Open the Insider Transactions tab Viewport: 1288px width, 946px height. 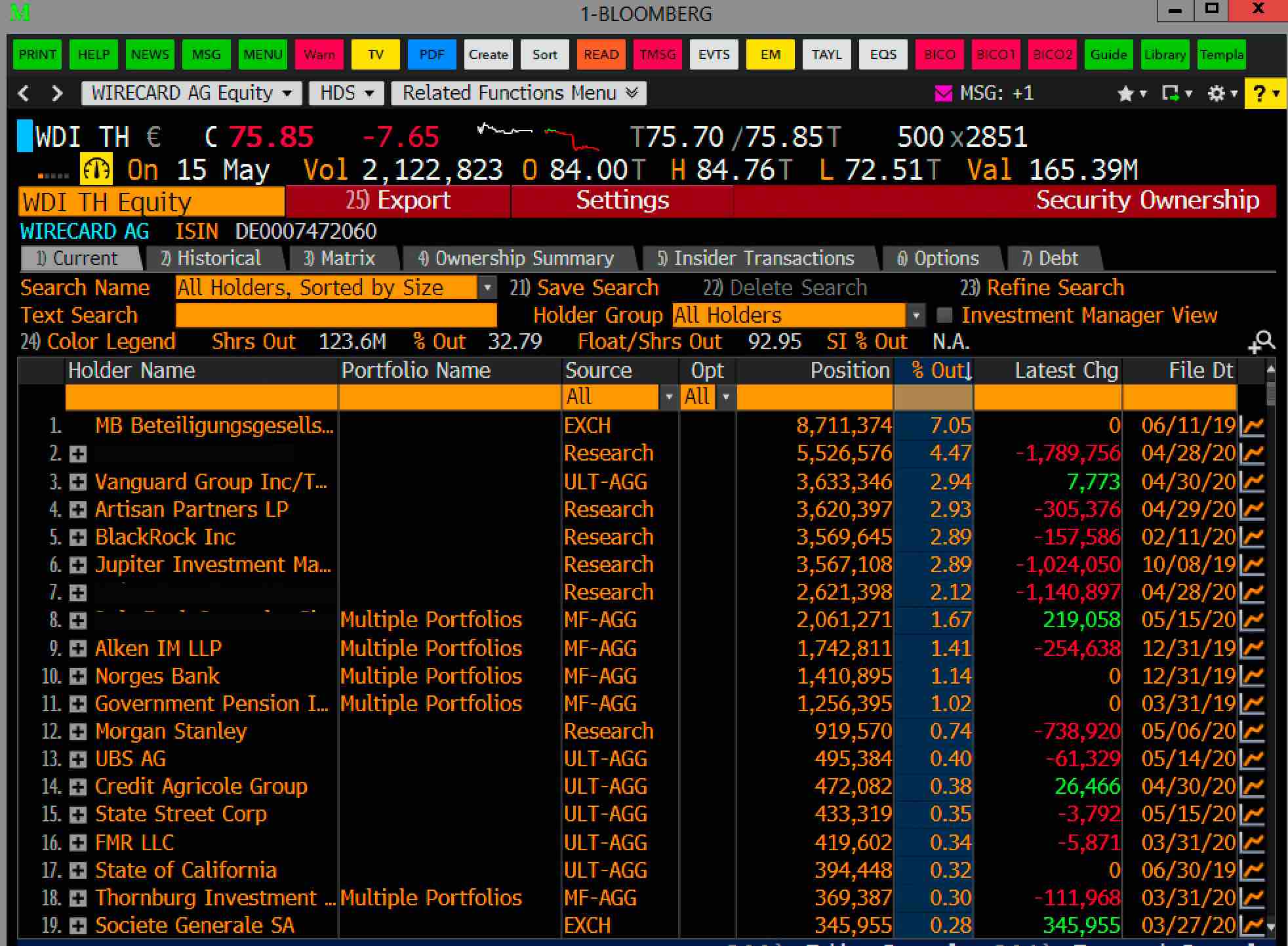[757, 258]
